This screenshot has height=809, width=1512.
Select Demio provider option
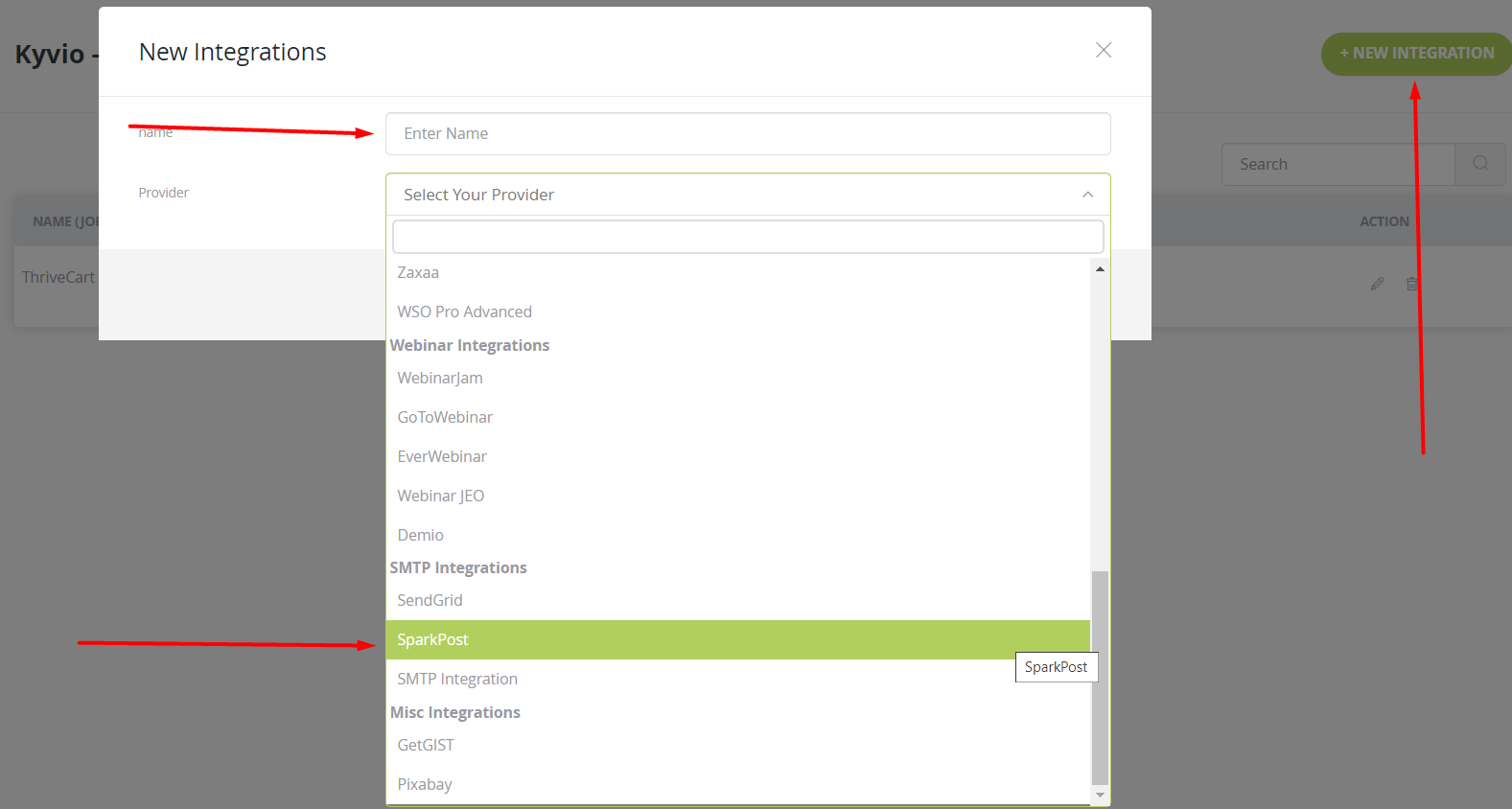point(737,535)
